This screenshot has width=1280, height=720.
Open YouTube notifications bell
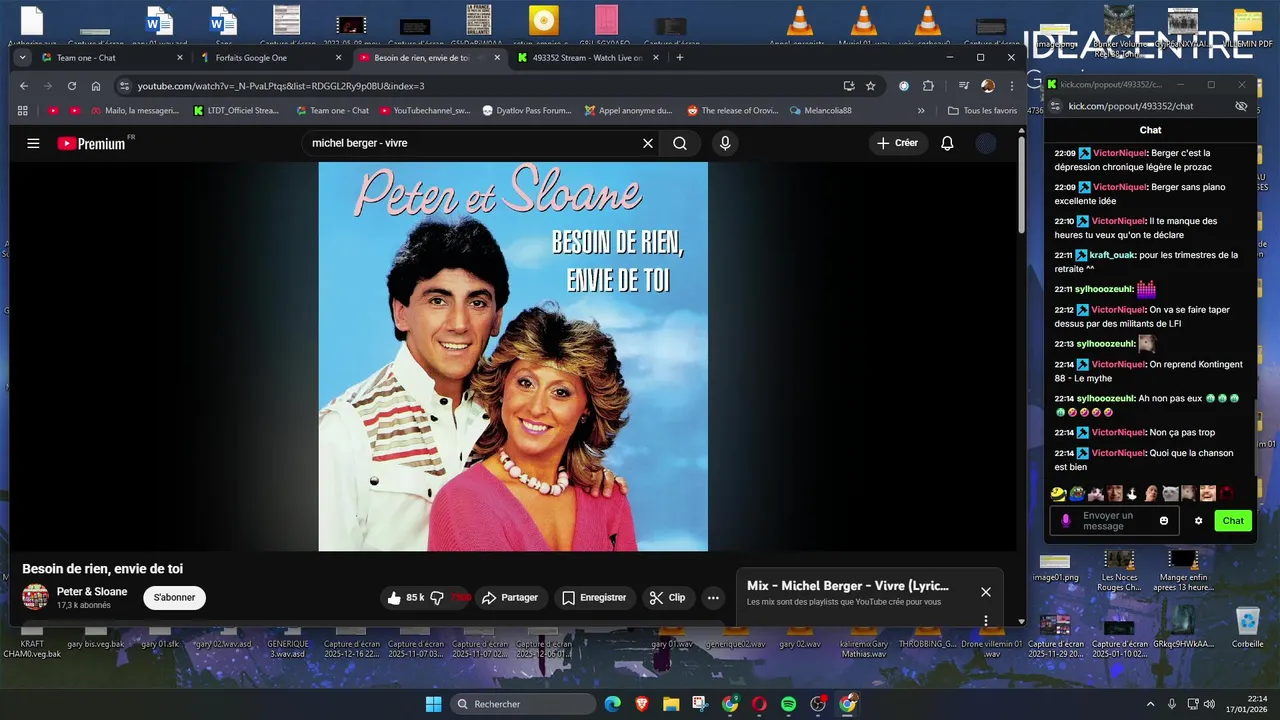[x=947, y=143]
